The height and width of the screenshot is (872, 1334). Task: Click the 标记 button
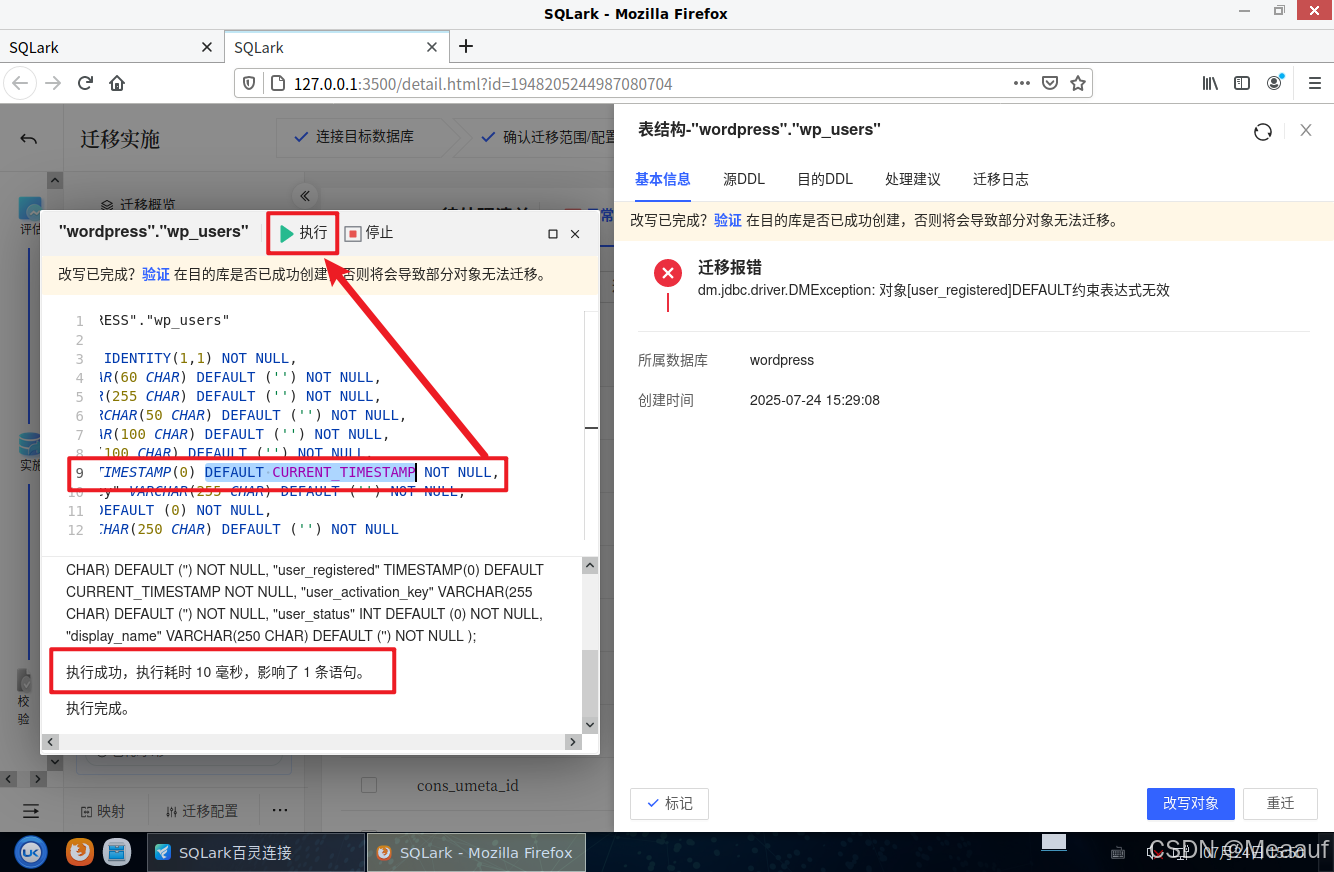point(669,803)
